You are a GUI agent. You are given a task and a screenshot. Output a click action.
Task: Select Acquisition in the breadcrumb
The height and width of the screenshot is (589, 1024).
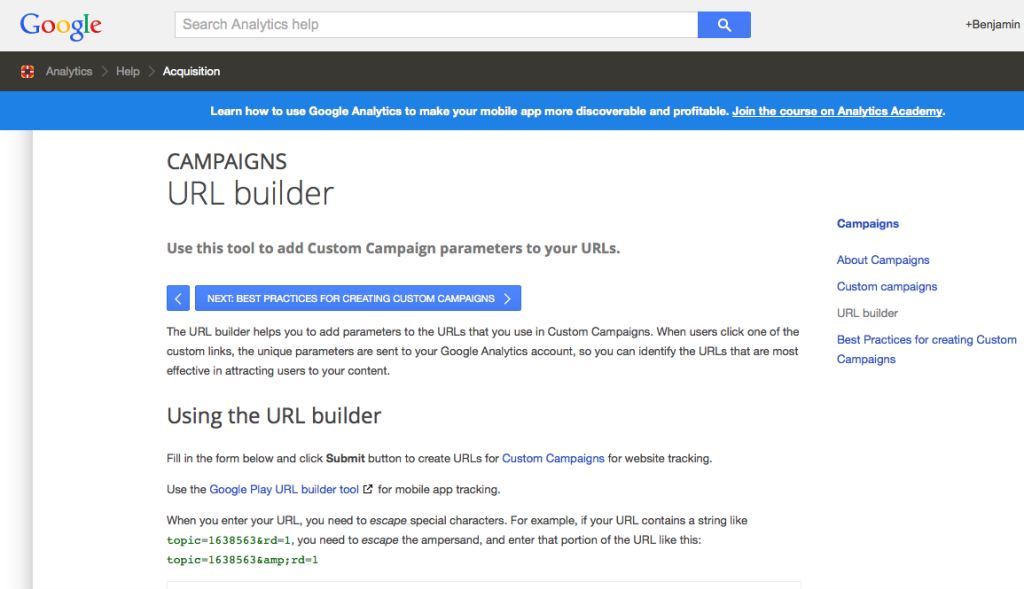(191, 72)
